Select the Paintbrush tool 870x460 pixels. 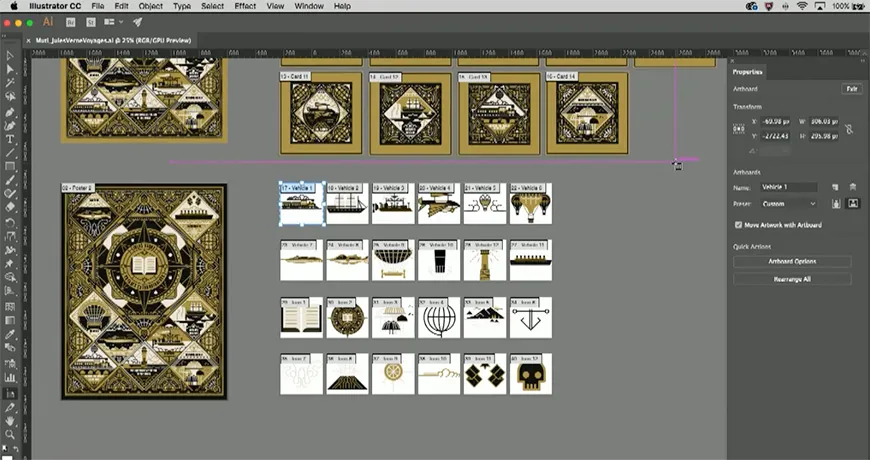(10, 180)
